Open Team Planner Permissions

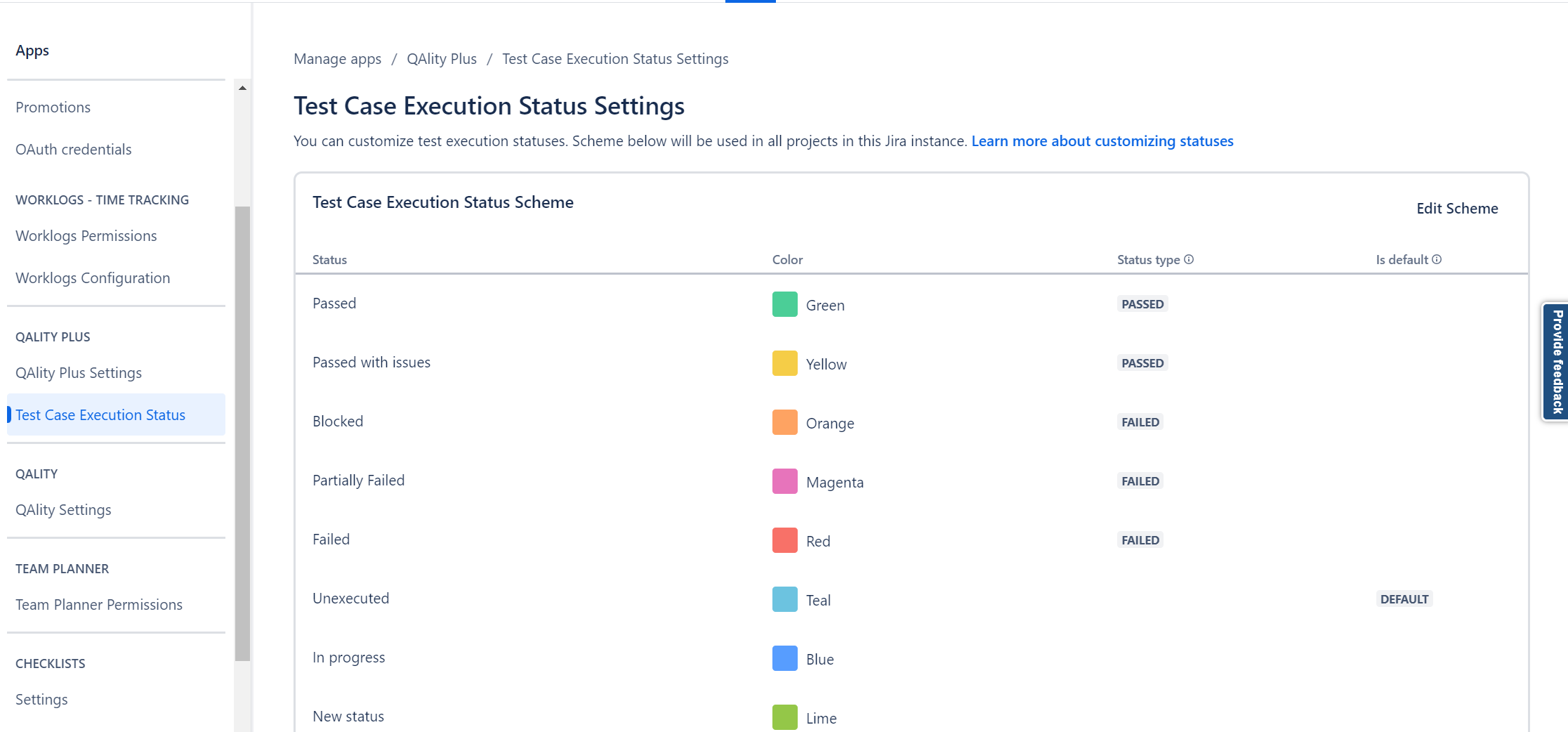click(98, 604)
